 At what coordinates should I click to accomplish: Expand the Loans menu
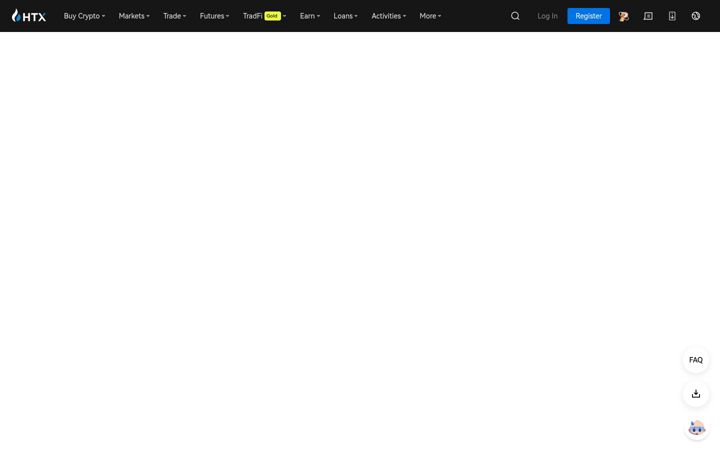click(x=345, y=16)
